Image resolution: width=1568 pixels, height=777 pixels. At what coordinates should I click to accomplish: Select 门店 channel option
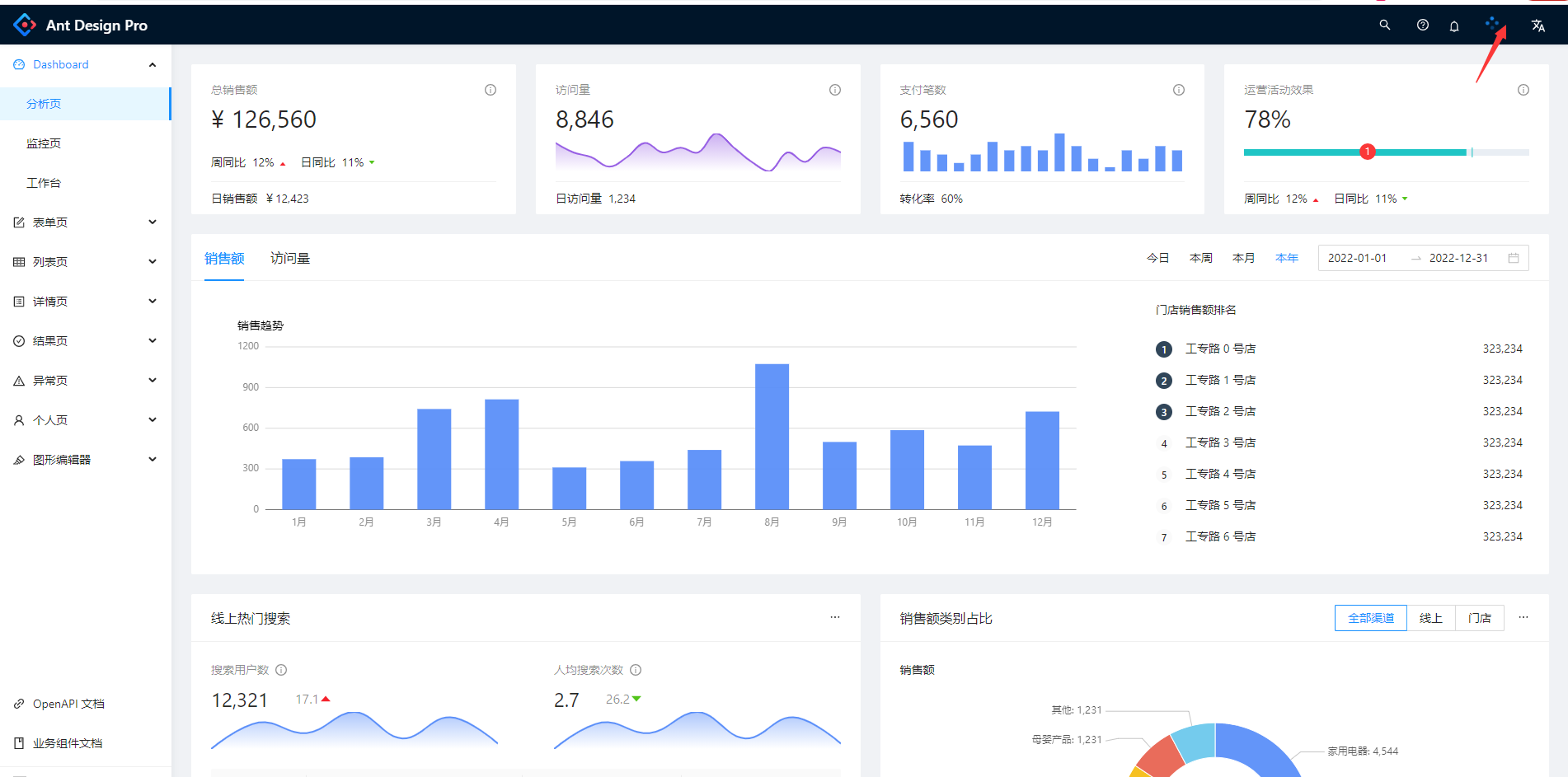coord(1480,618)
